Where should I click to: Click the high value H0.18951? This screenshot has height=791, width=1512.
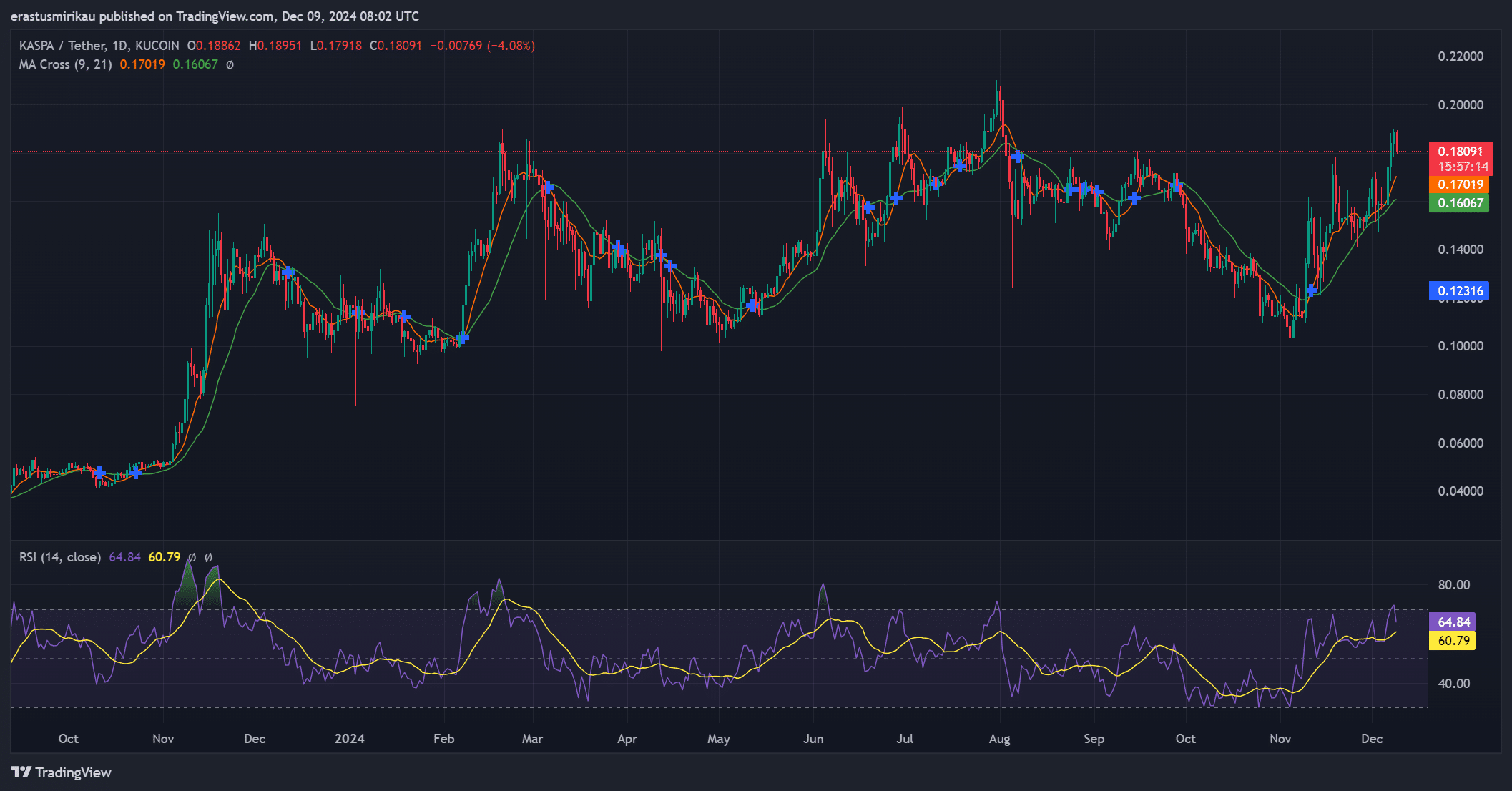pyautogui.click(x=275, y=46)
